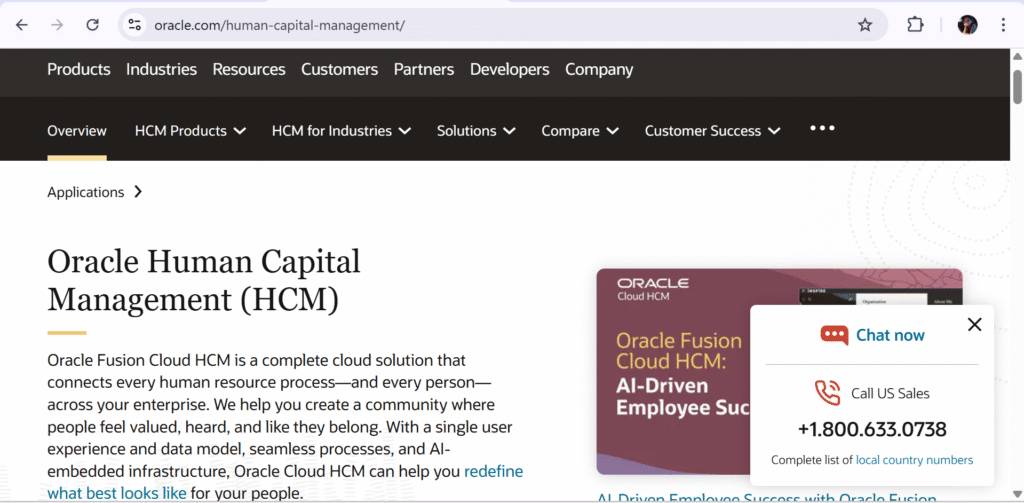
Task: Expand the HCM Products dropdown
Action: 190,131
